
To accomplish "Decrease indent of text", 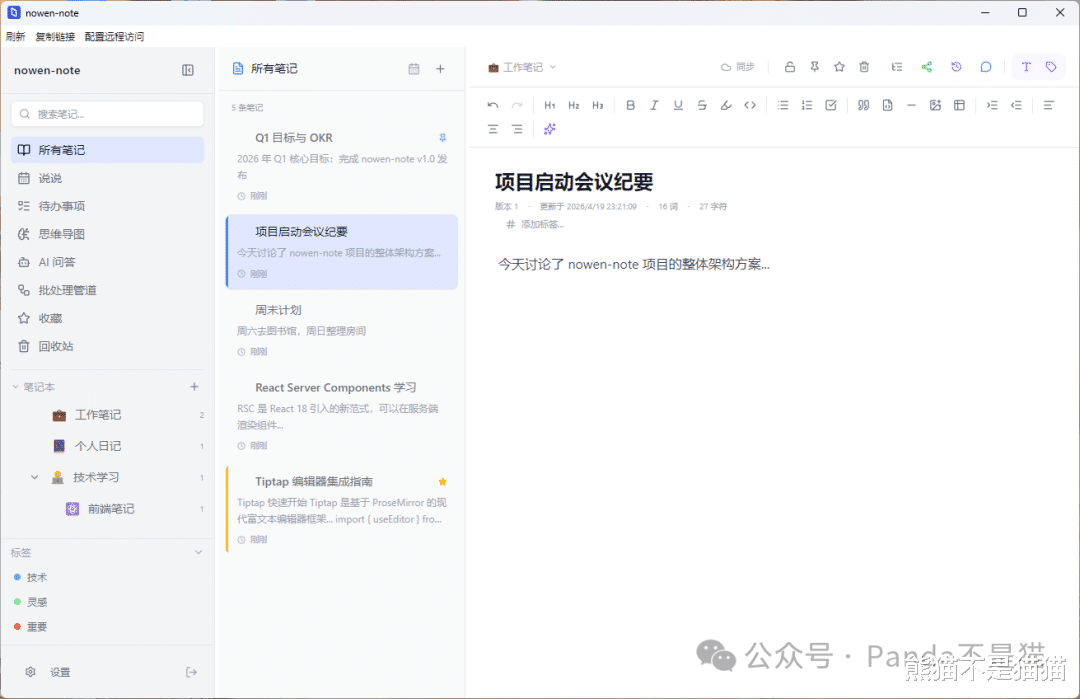I will pyautogui.click(x=1016, y=105).
